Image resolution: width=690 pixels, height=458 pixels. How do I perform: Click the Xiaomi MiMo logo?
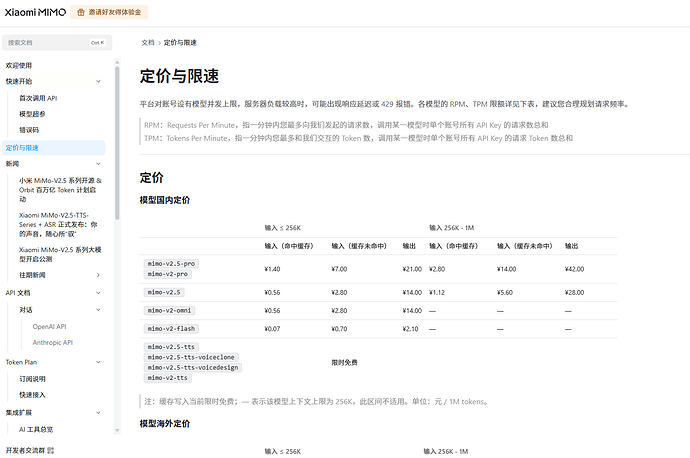35,12
